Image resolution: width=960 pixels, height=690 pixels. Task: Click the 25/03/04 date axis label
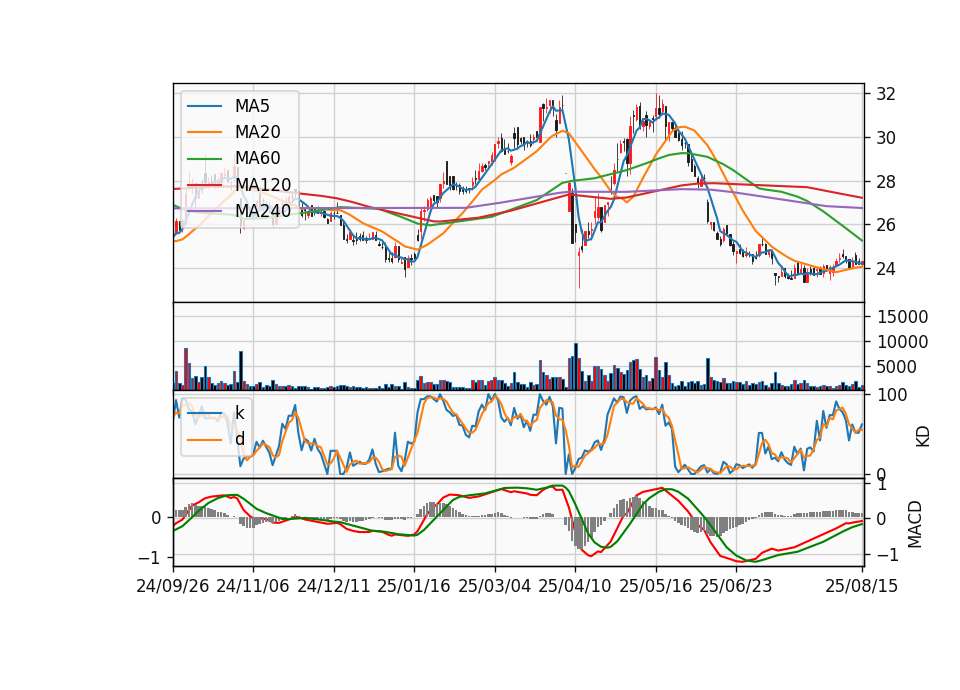tap(495, 586)
